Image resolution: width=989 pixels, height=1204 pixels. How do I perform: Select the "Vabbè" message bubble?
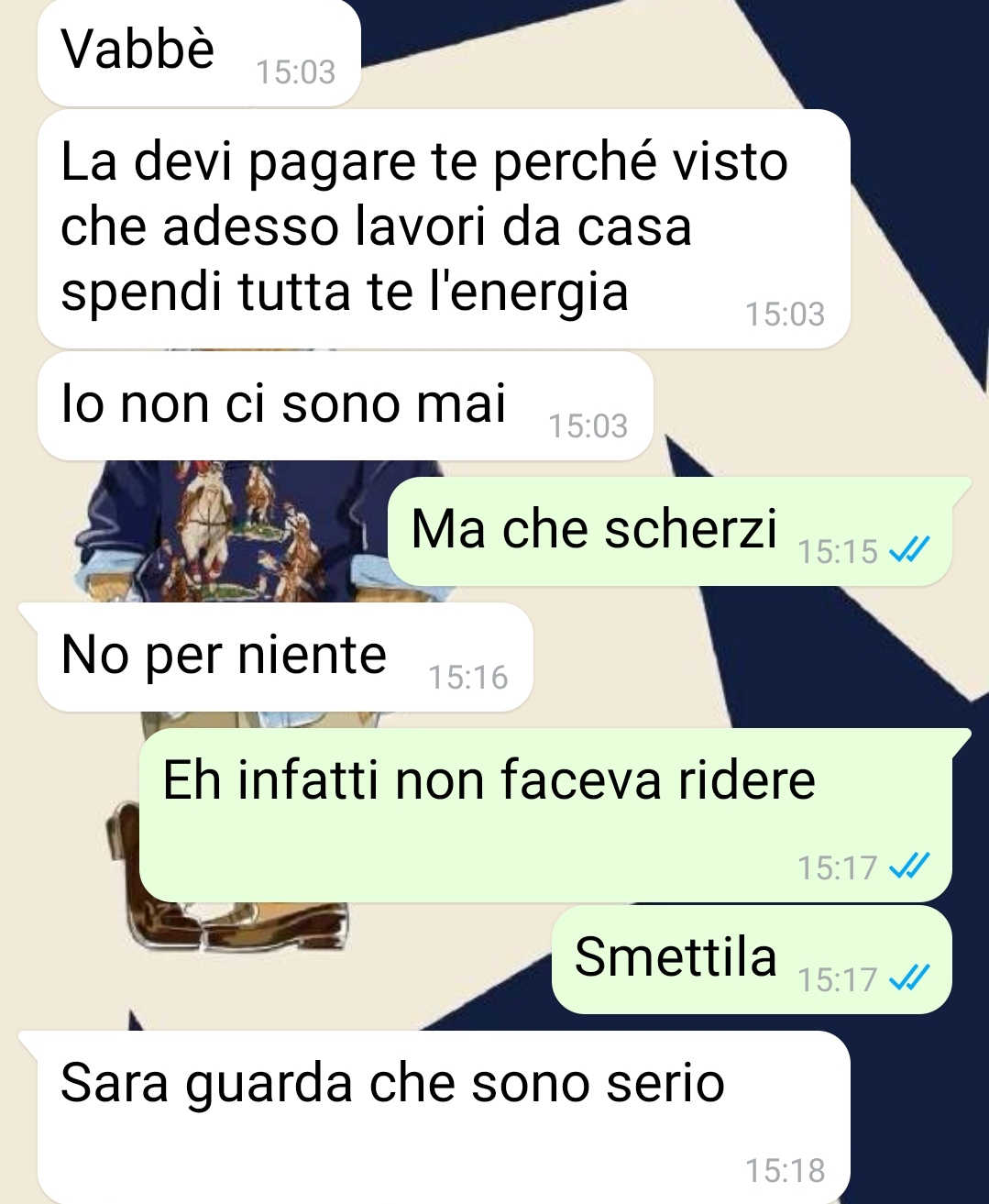199,52
